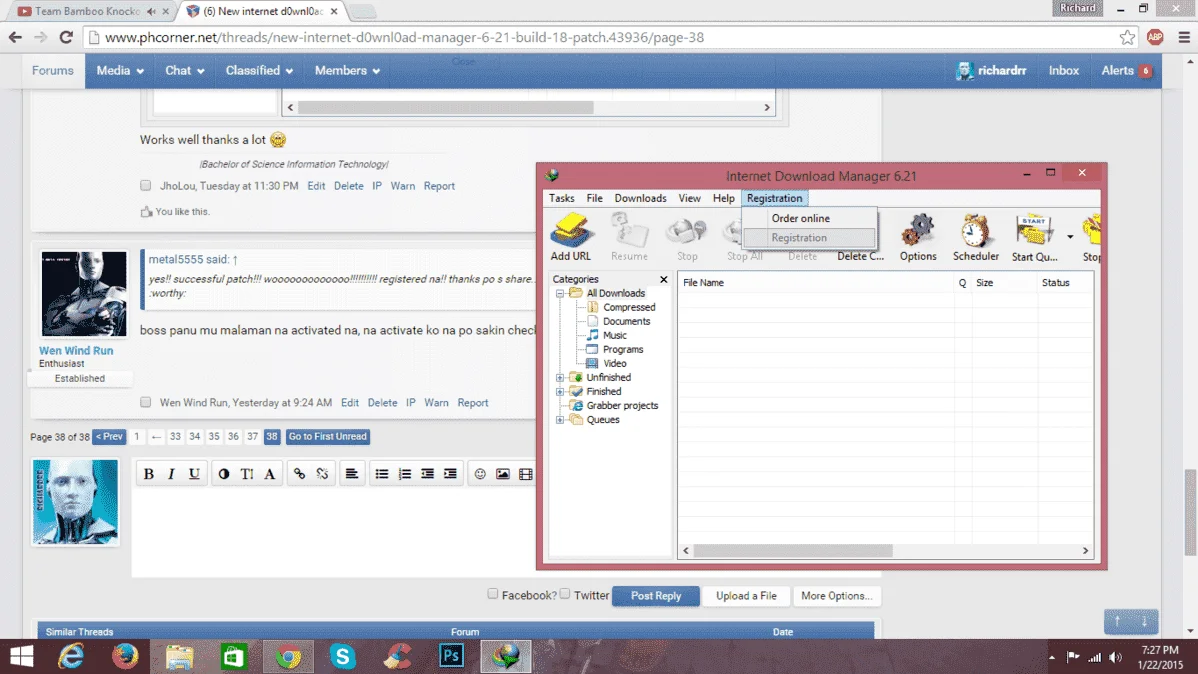Viewport: 1198px width, 674px height.
Task: Bookmark this page with the star icon
Action: 1127,37
